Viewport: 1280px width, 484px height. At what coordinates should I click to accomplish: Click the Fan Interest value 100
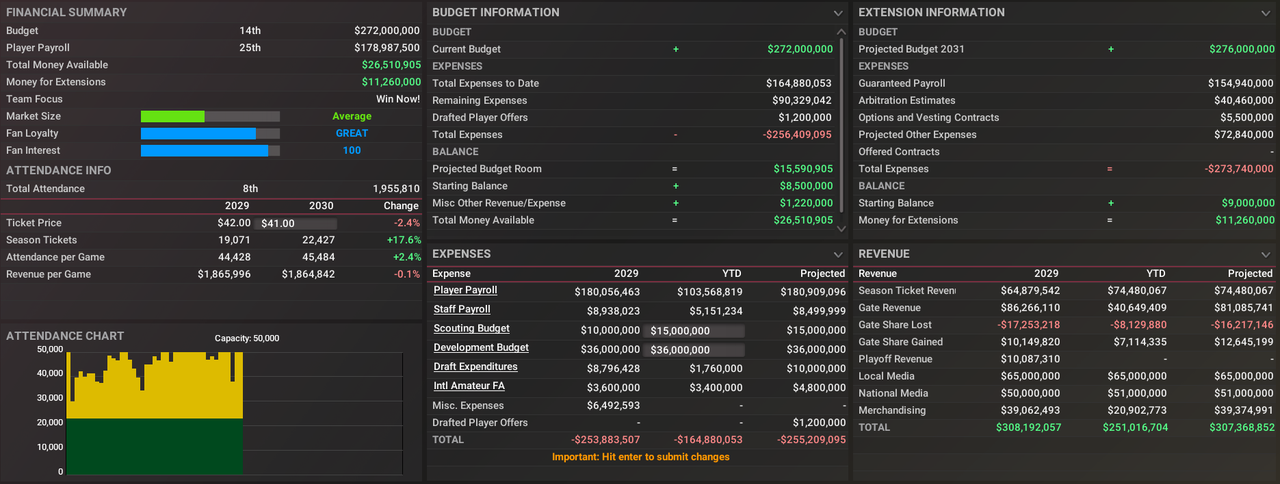(352, 150)
